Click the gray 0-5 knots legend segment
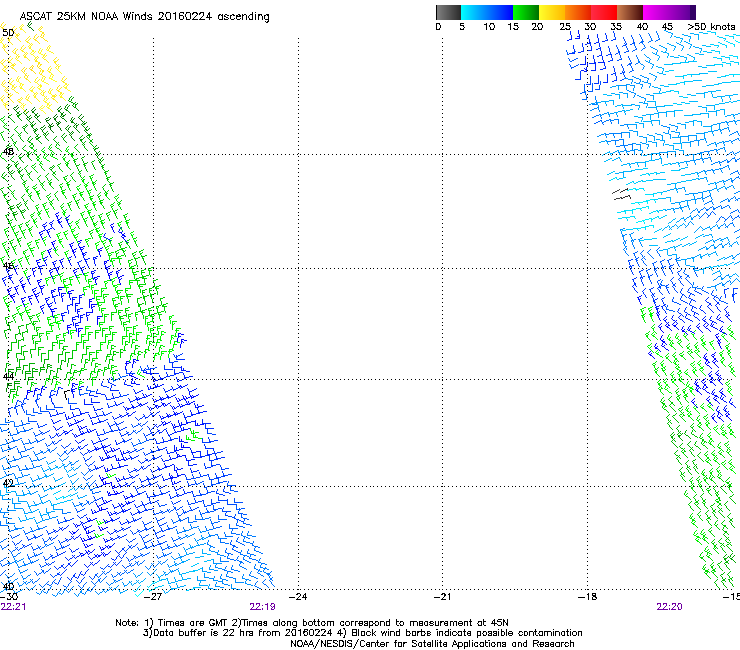The height and width of the screenshot is (650, 740). tap(449, 12)
